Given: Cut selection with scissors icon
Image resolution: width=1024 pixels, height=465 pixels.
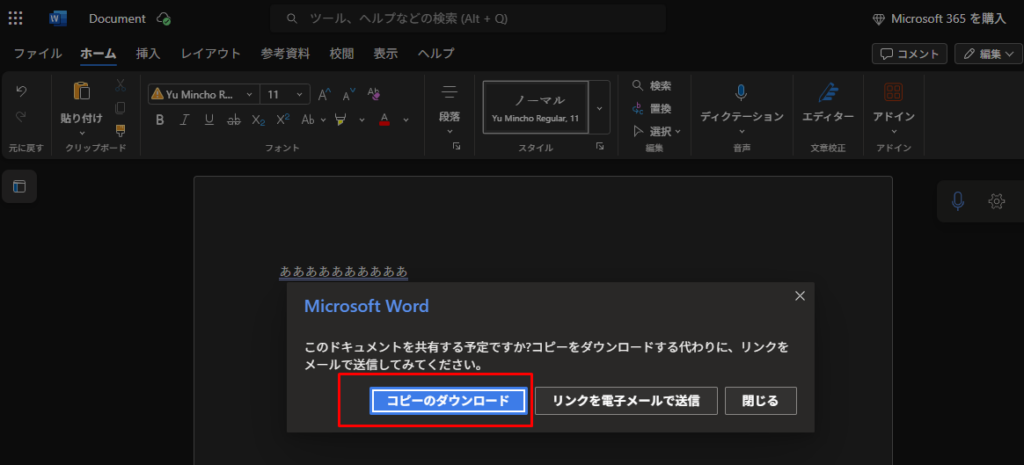Looking at the screenshot, I should (x=120, y=85).
